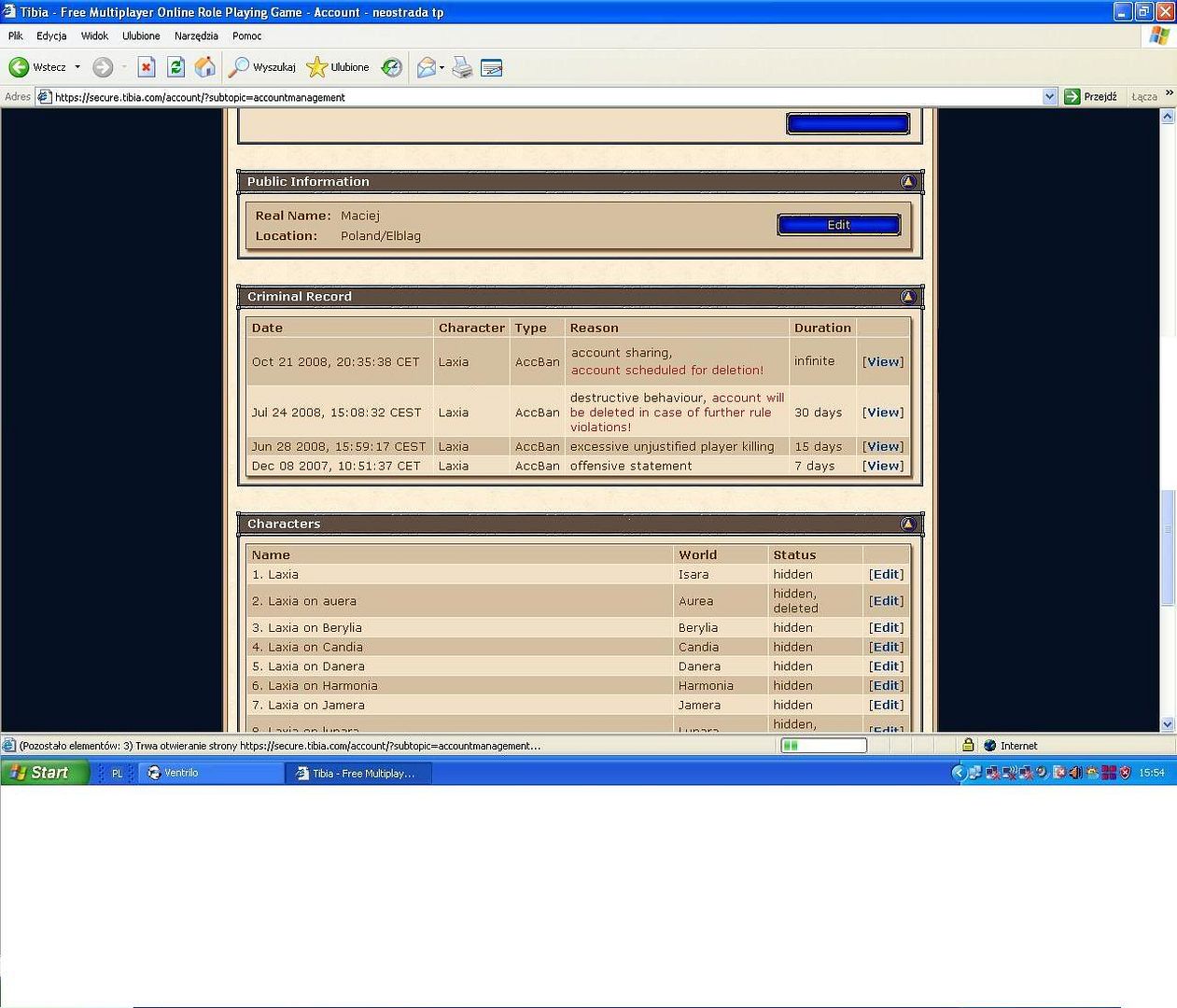Image resolution: width=1177 pixels, height=1008 pixels.
Task: Click 'offensive statement' reason text
Action: [x=631, y=466]
